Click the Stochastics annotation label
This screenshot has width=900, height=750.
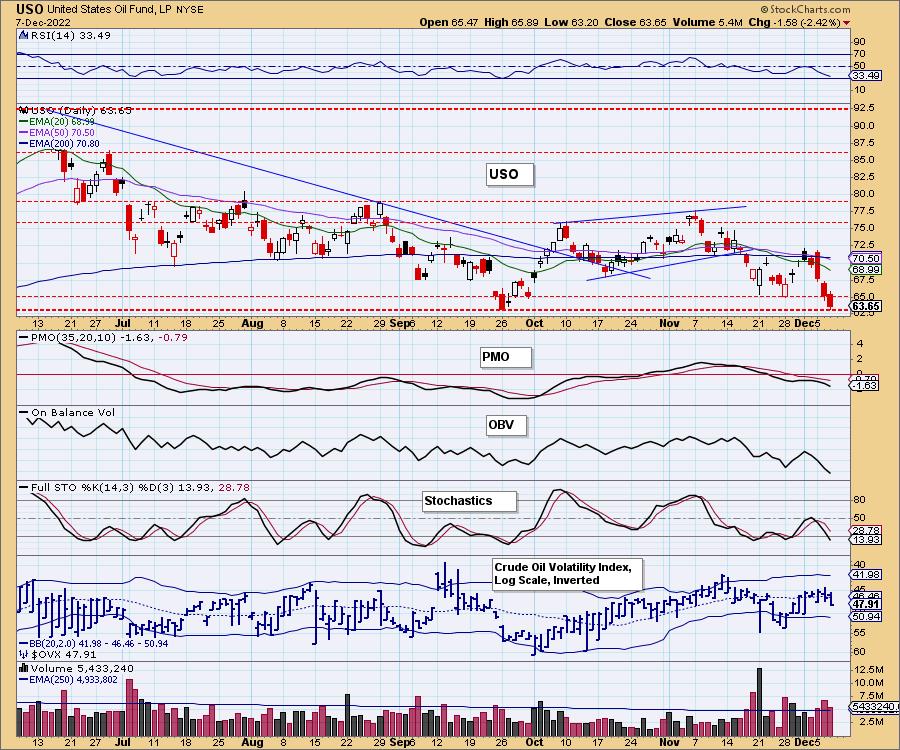pyautogui.click(x=468, y=501)
